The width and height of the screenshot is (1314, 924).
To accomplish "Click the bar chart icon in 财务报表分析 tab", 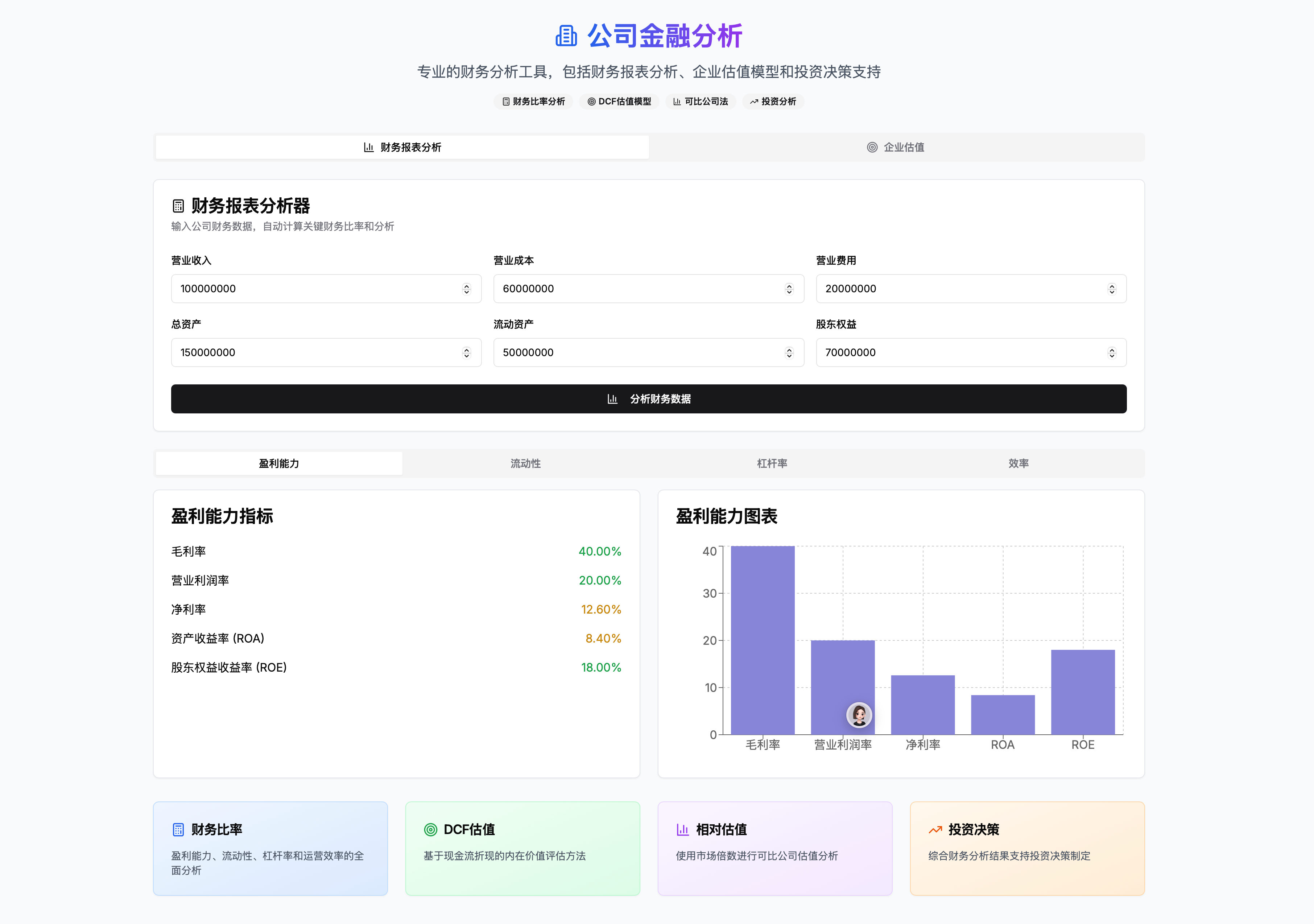I will click(368, 147).
